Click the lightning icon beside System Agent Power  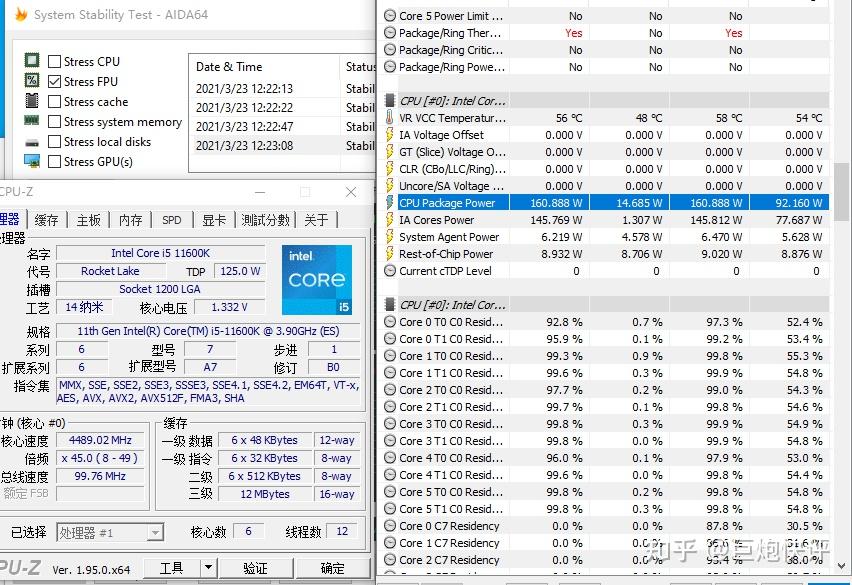[390, 237]
